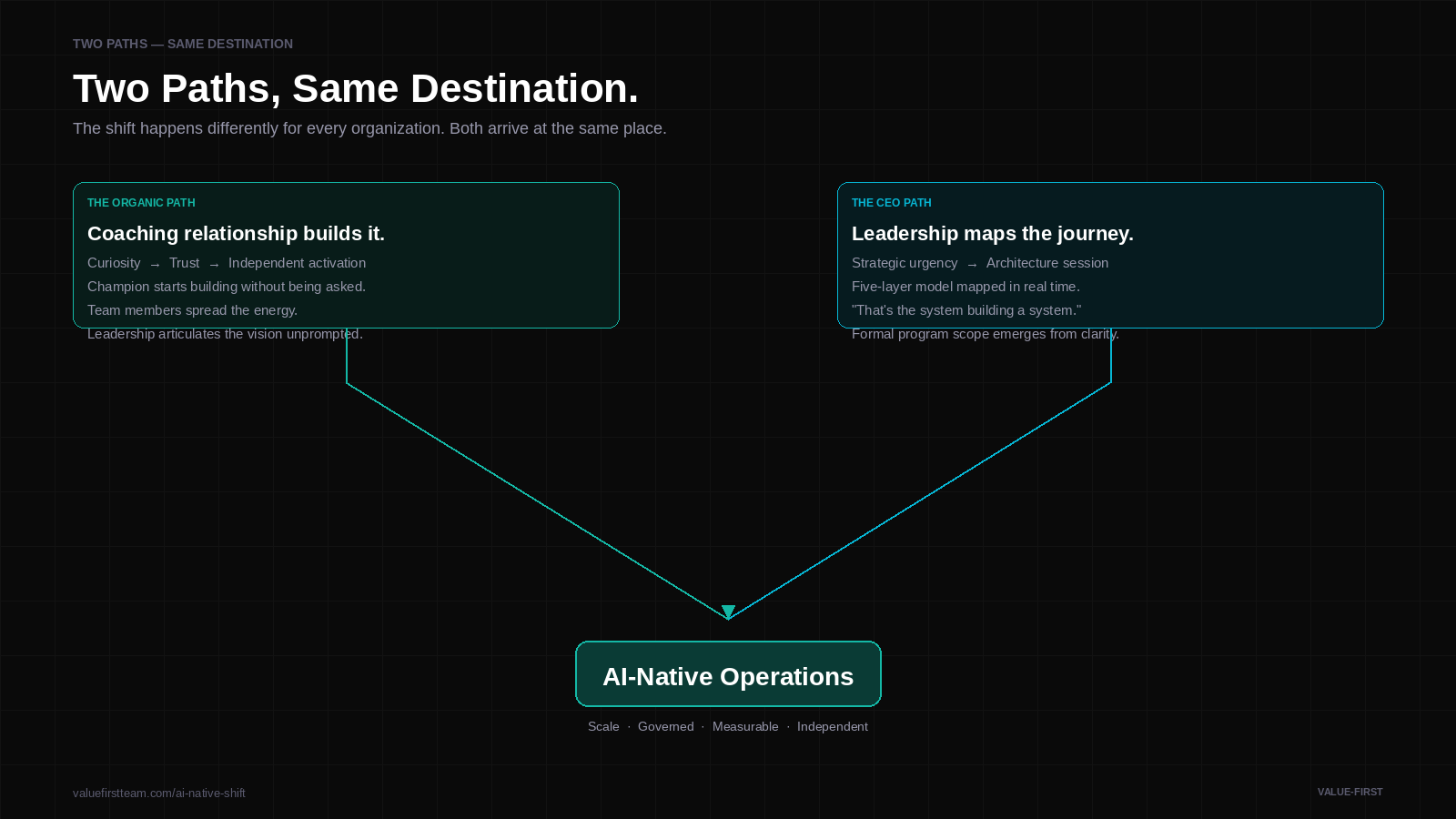Click the arrow between Curiosity and Trust

click(155, 264)
